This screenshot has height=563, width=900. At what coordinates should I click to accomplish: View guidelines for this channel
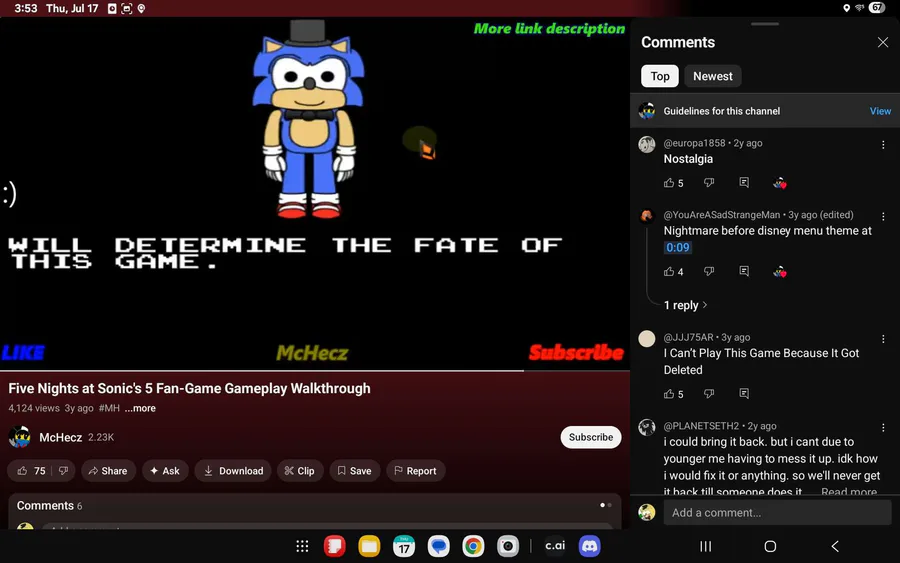point(880,111)
